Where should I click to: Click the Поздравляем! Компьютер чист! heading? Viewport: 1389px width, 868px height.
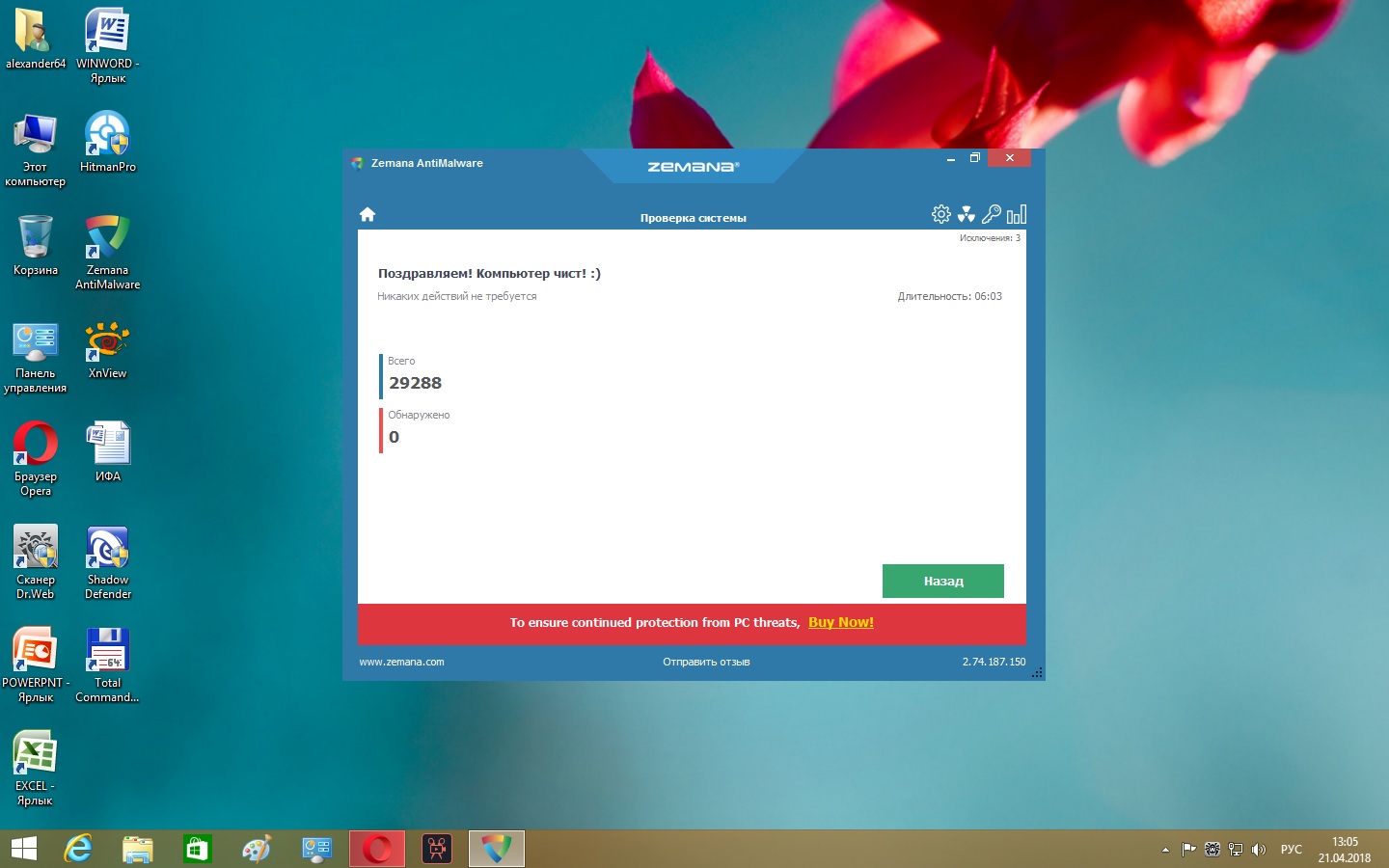(x=489, y=274)
